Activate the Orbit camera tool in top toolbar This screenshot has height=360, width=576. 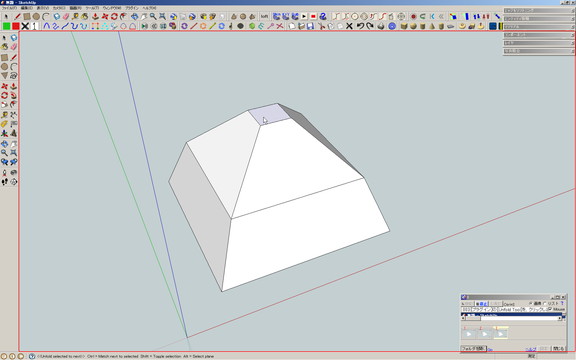134,17
